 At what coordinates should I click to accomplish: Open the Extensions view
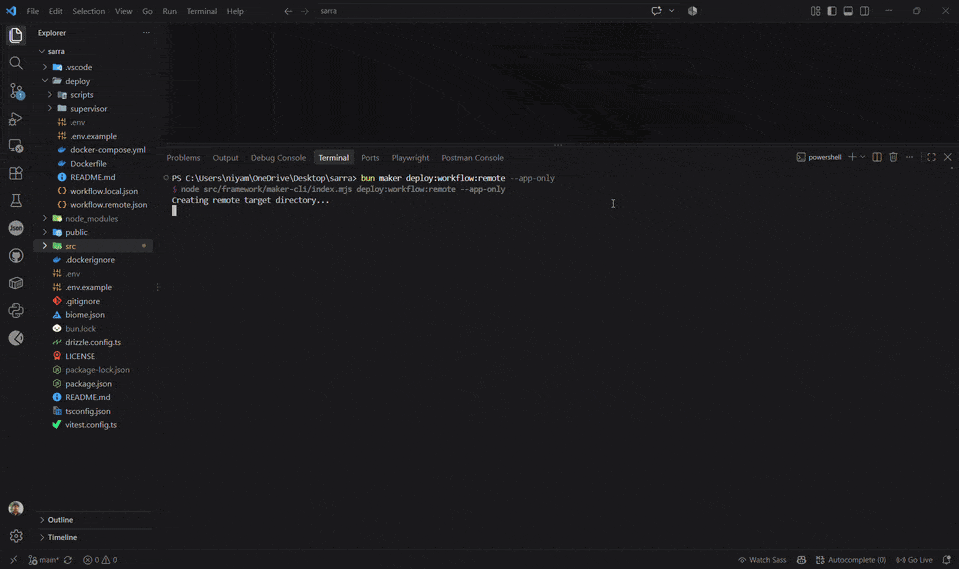pyautogui.click(x=16, y=174)
